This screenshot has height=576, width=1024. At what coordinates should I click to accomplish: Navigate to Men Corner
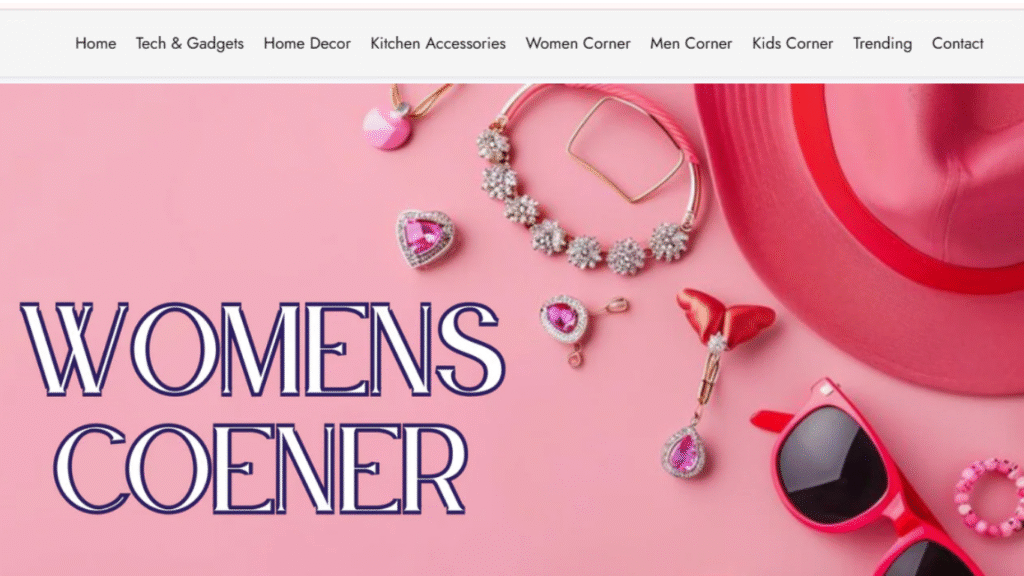point(691,43)
